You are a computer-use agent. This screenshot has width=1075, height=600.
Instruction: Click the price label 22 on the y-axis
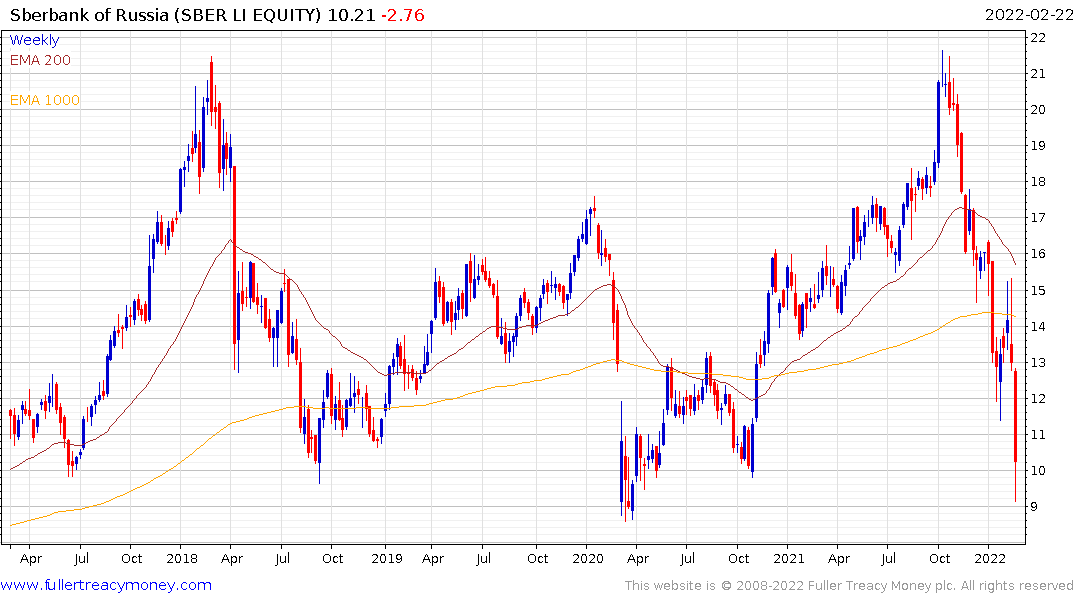[1038, 38]
